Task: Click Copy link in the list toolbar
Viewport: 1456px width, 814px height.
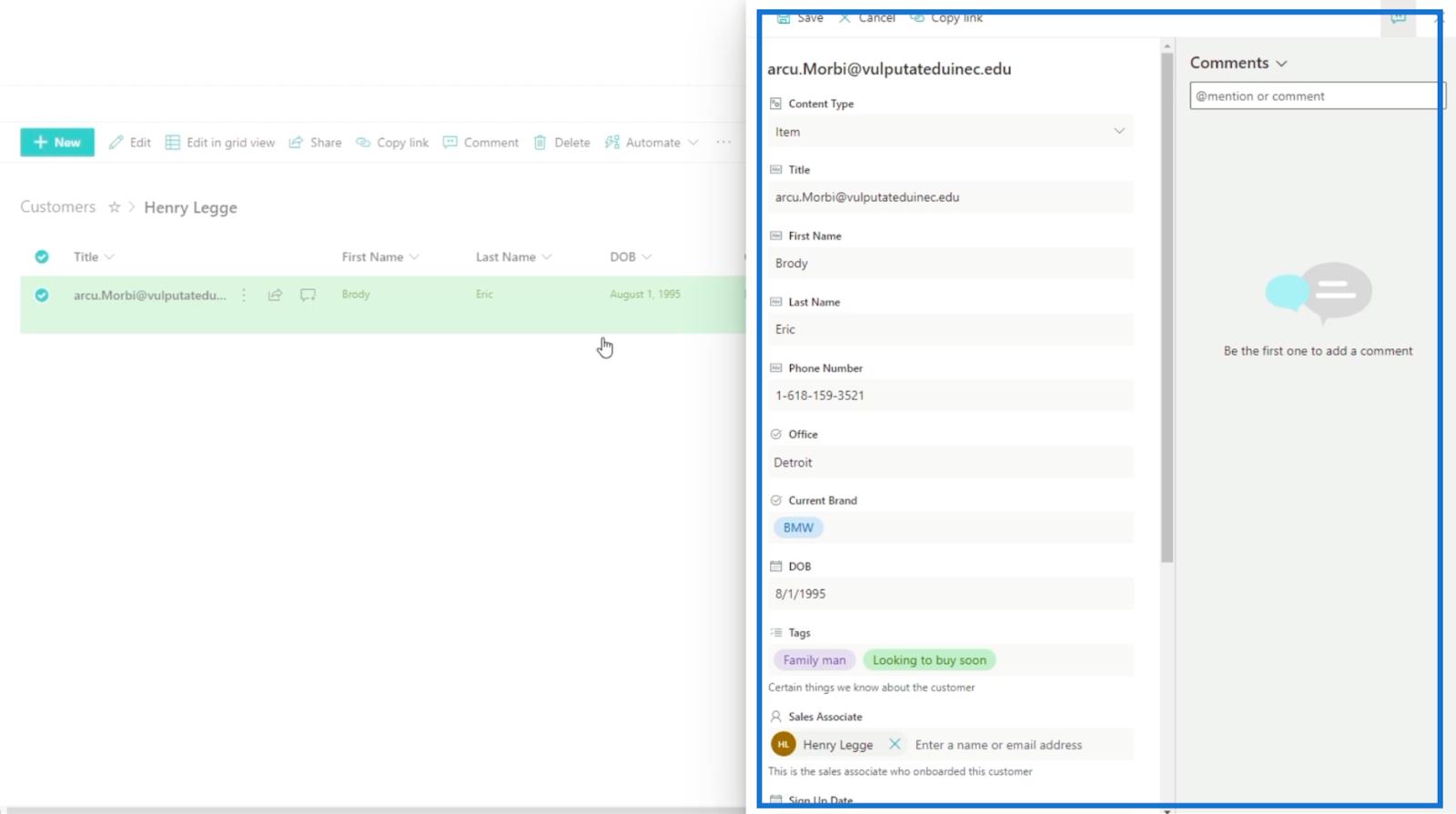Action: pos(392,142)
